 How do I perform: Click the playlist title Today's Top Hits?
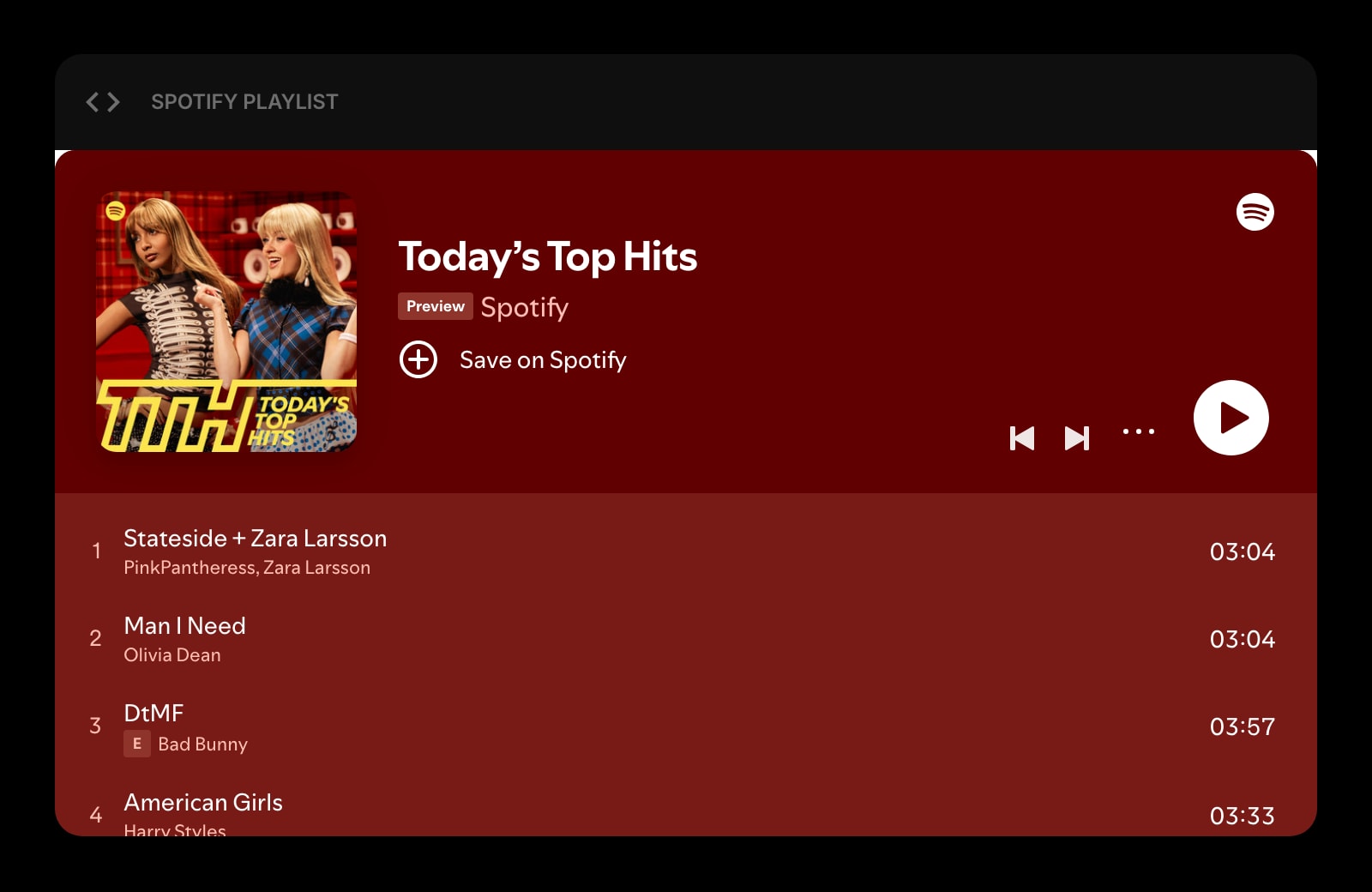tap(549, 256)
